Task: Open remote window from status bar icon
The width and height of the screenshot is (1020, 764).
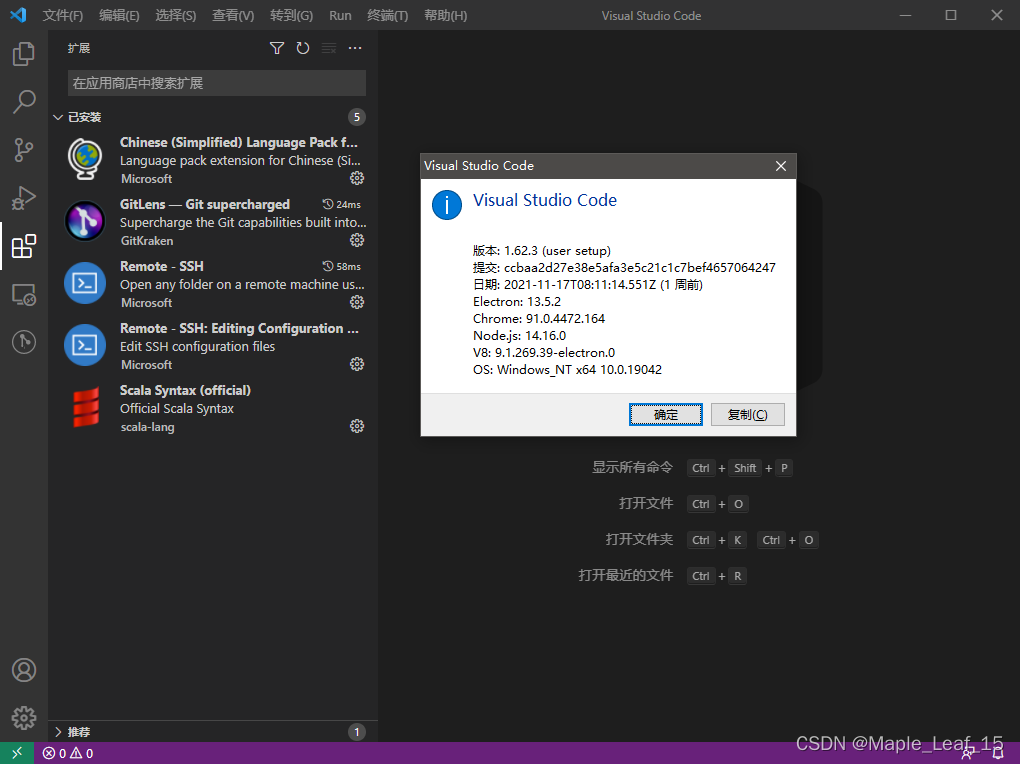Action: point(17,753)
